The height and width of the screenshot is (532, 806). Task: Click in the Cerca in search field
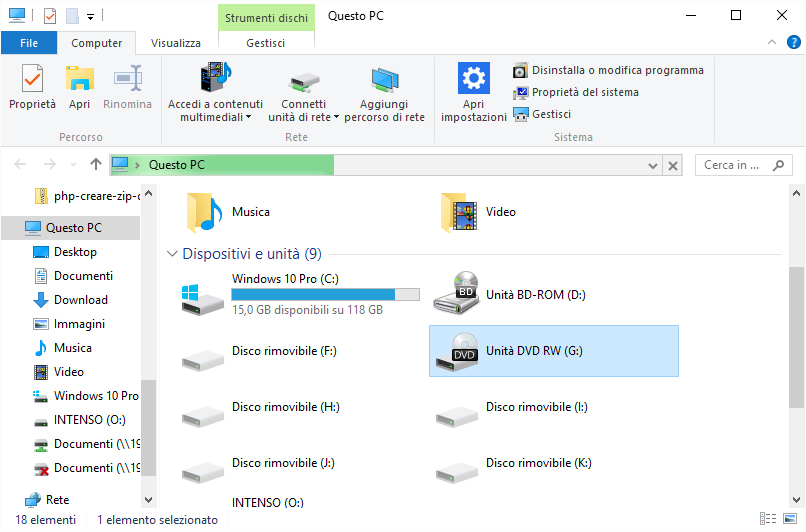tap(734, 165)
